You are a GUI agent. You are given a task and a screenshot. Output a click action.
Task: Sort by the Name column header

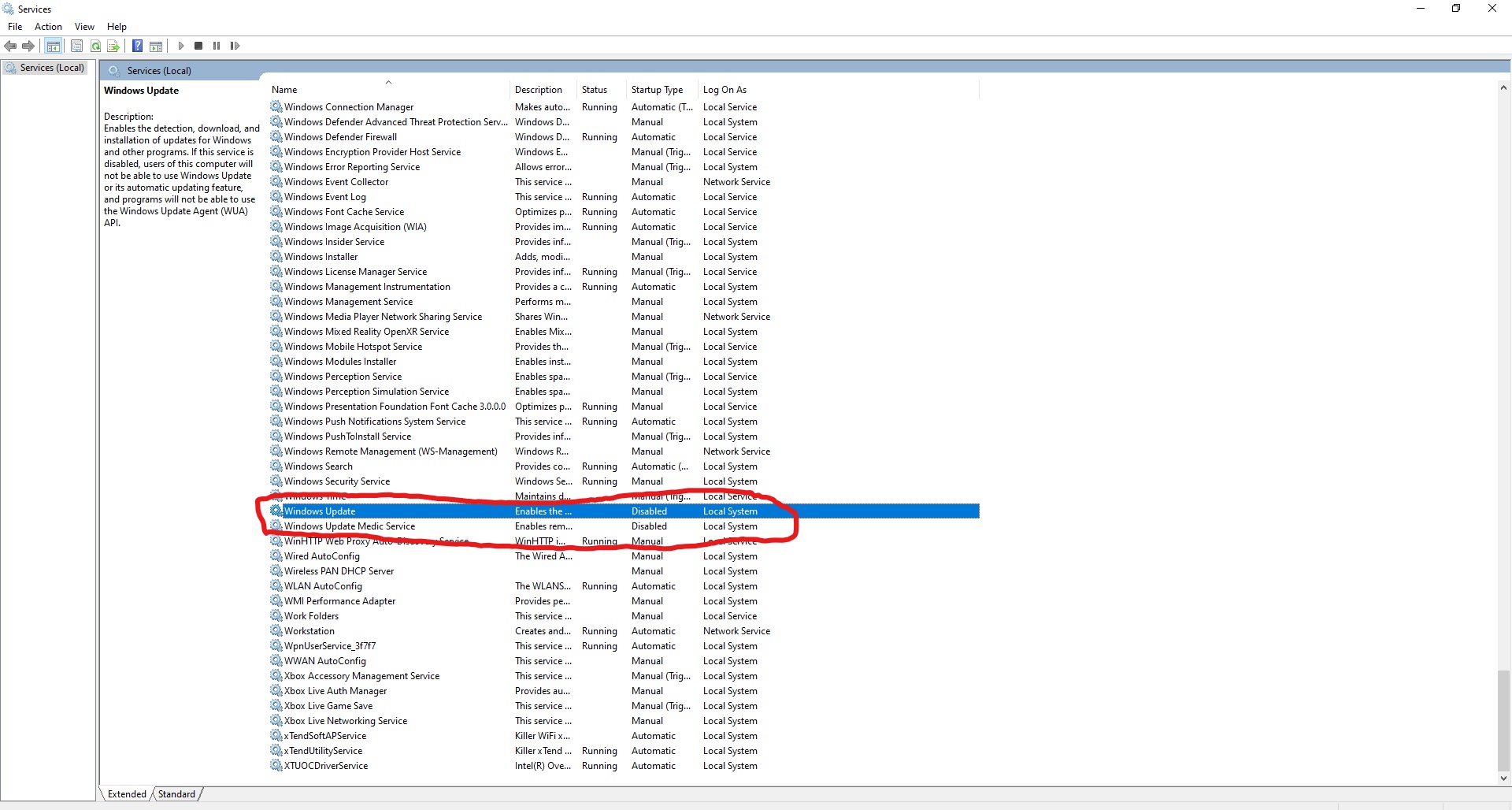pos(390,90)
